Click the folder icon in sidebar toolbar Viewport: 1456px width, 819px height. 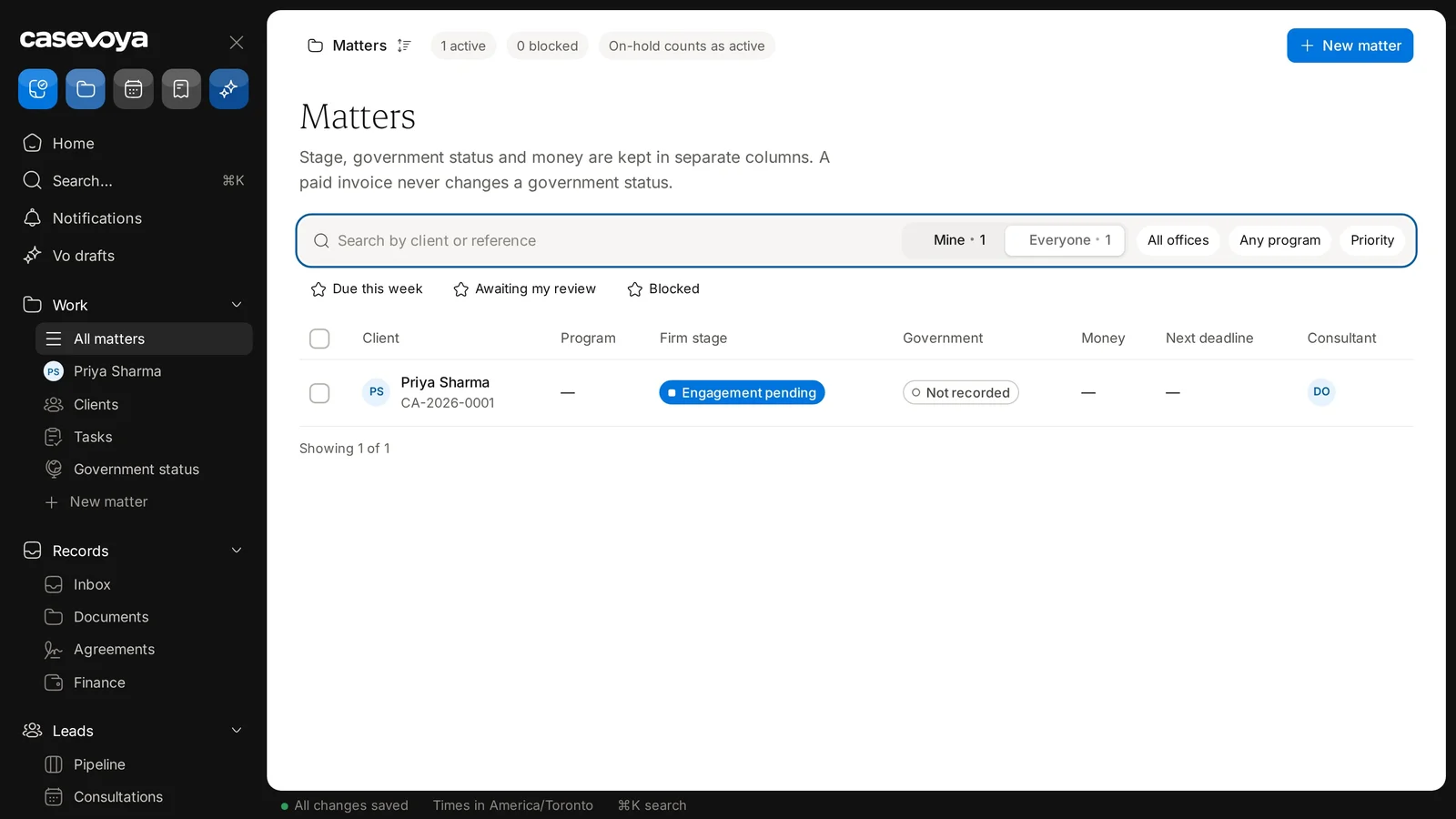tap(86, 89)
